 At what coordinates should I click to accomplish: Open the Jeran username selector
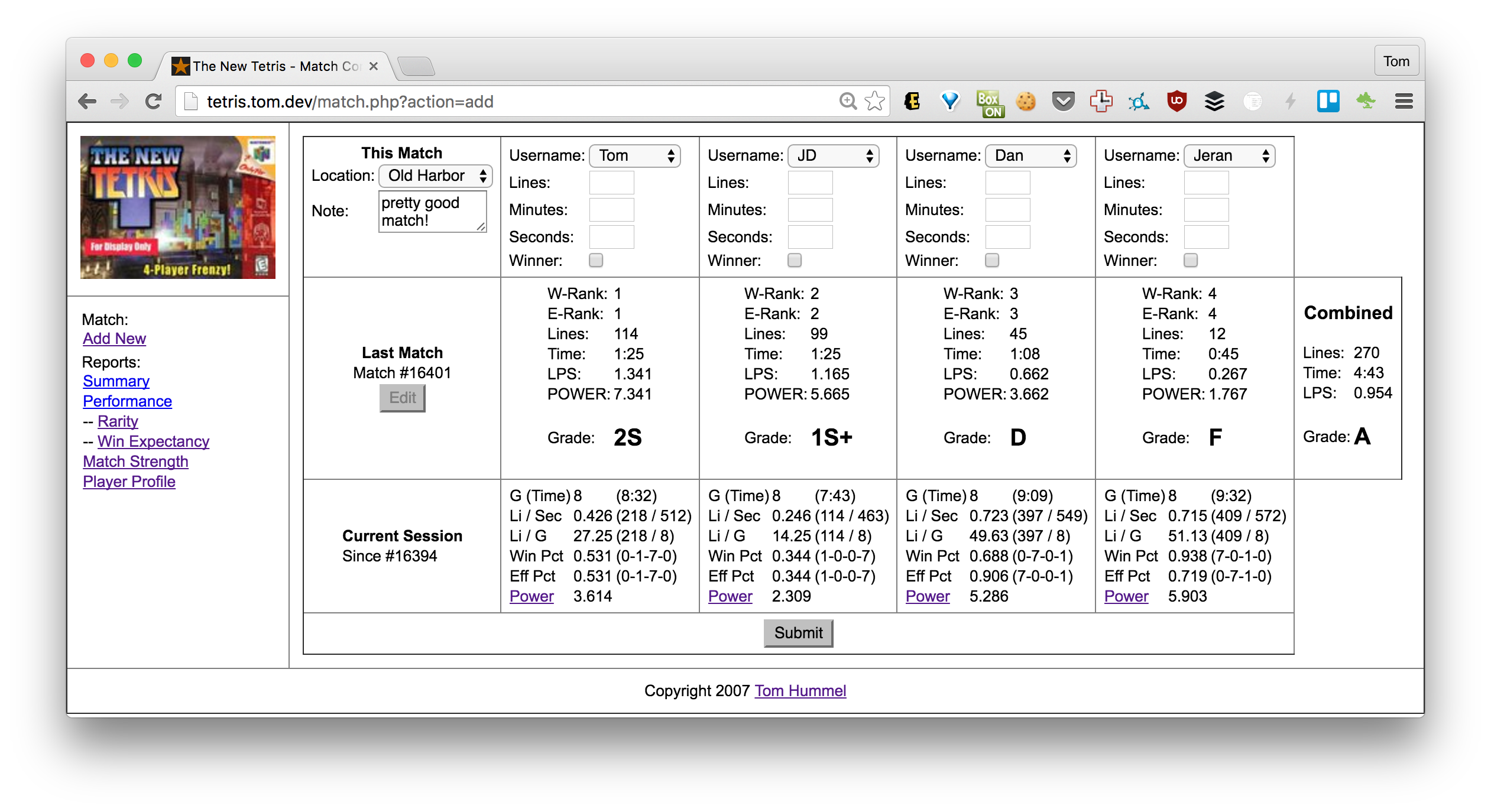click(x=1230, y=155)
